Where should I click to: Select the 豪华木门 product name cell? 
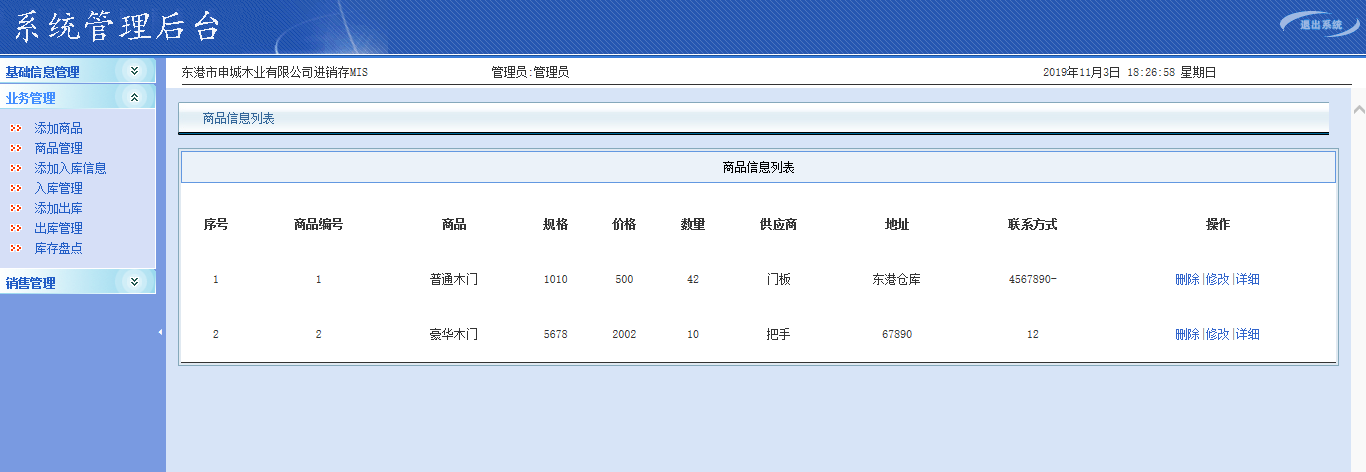click(x=454, y=334)
